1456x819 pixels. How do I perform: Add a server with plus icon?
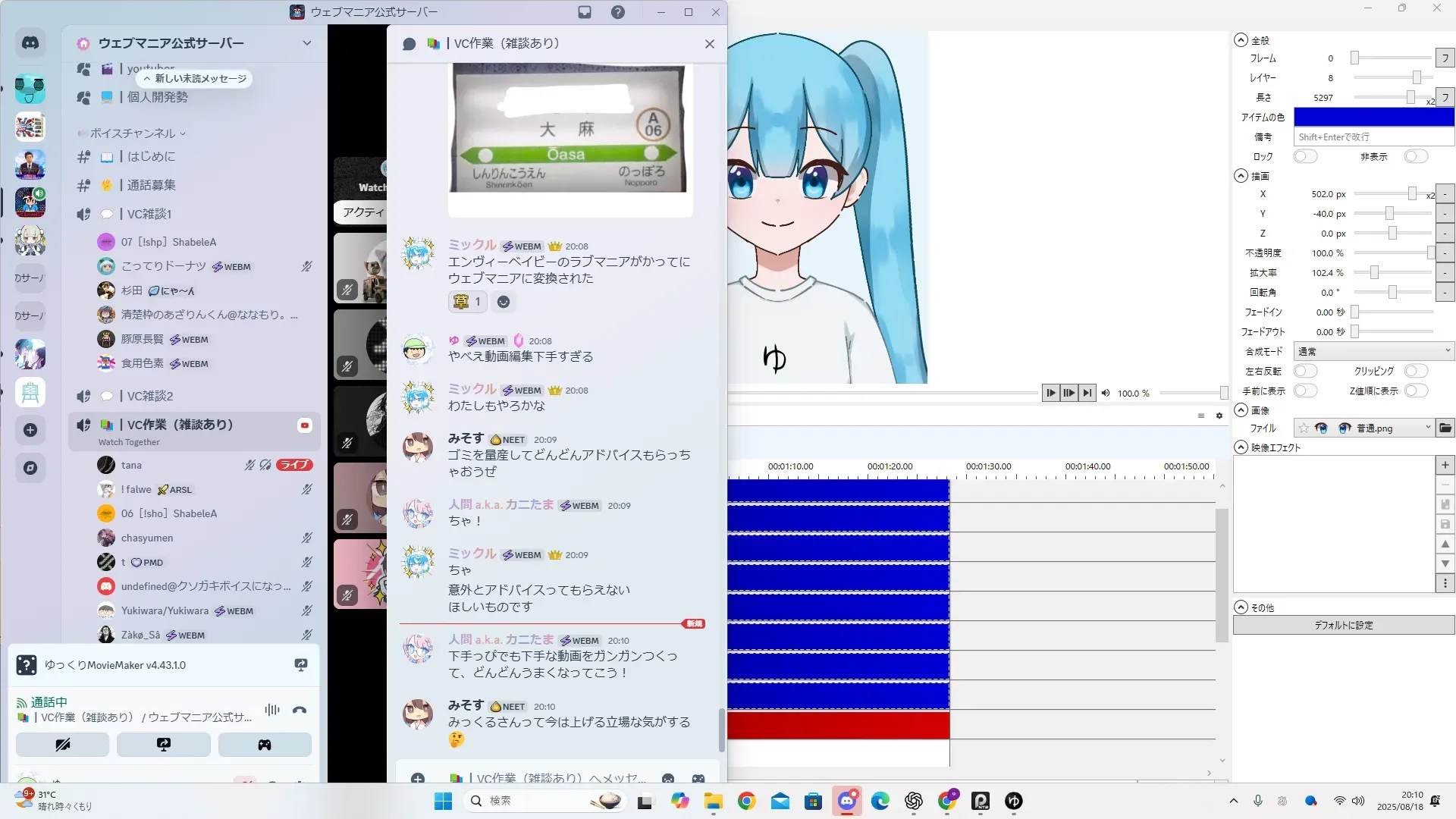30,430
